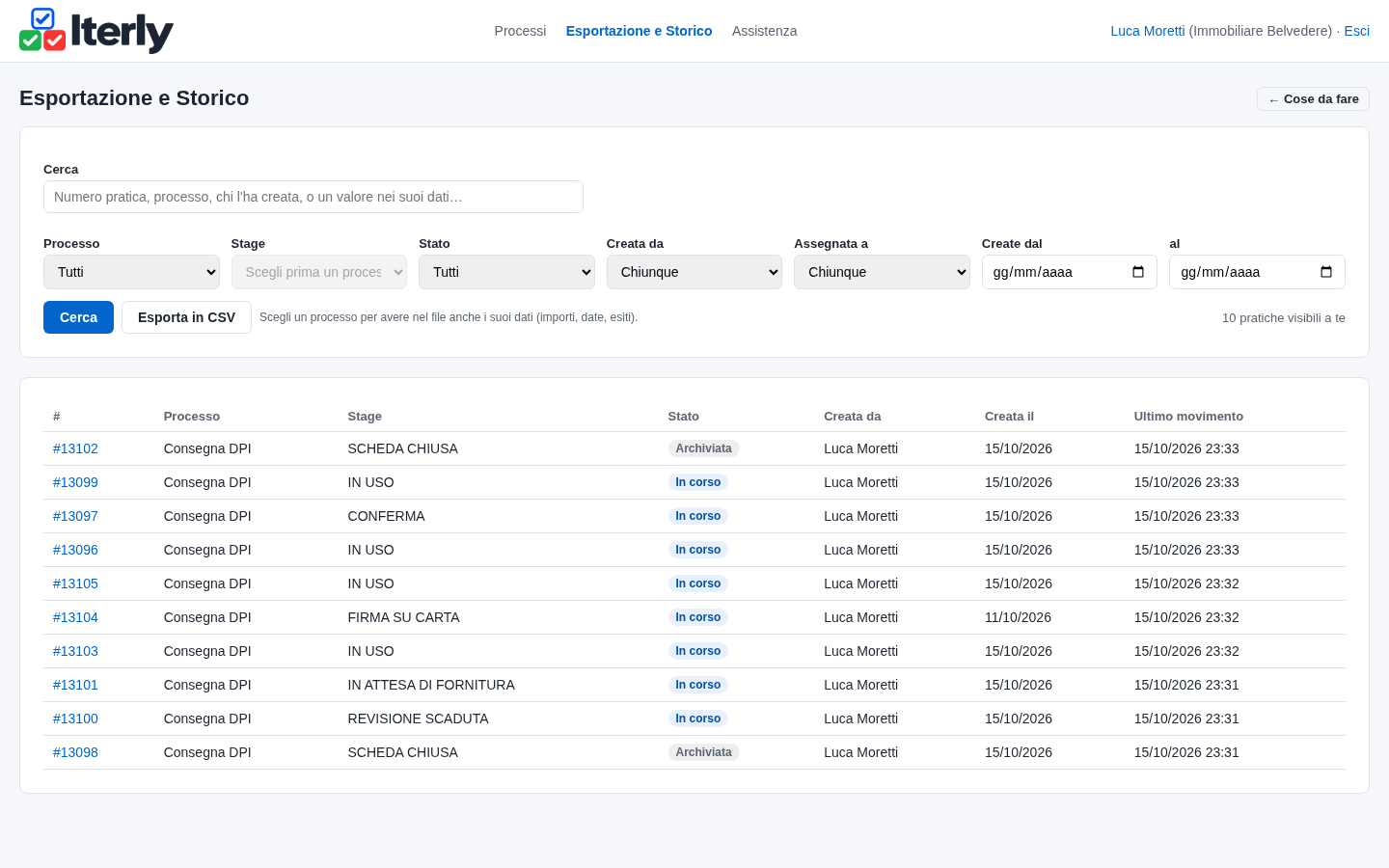Open practice #13105
The width and height of the screenshot is (1389, 868).
75,583
